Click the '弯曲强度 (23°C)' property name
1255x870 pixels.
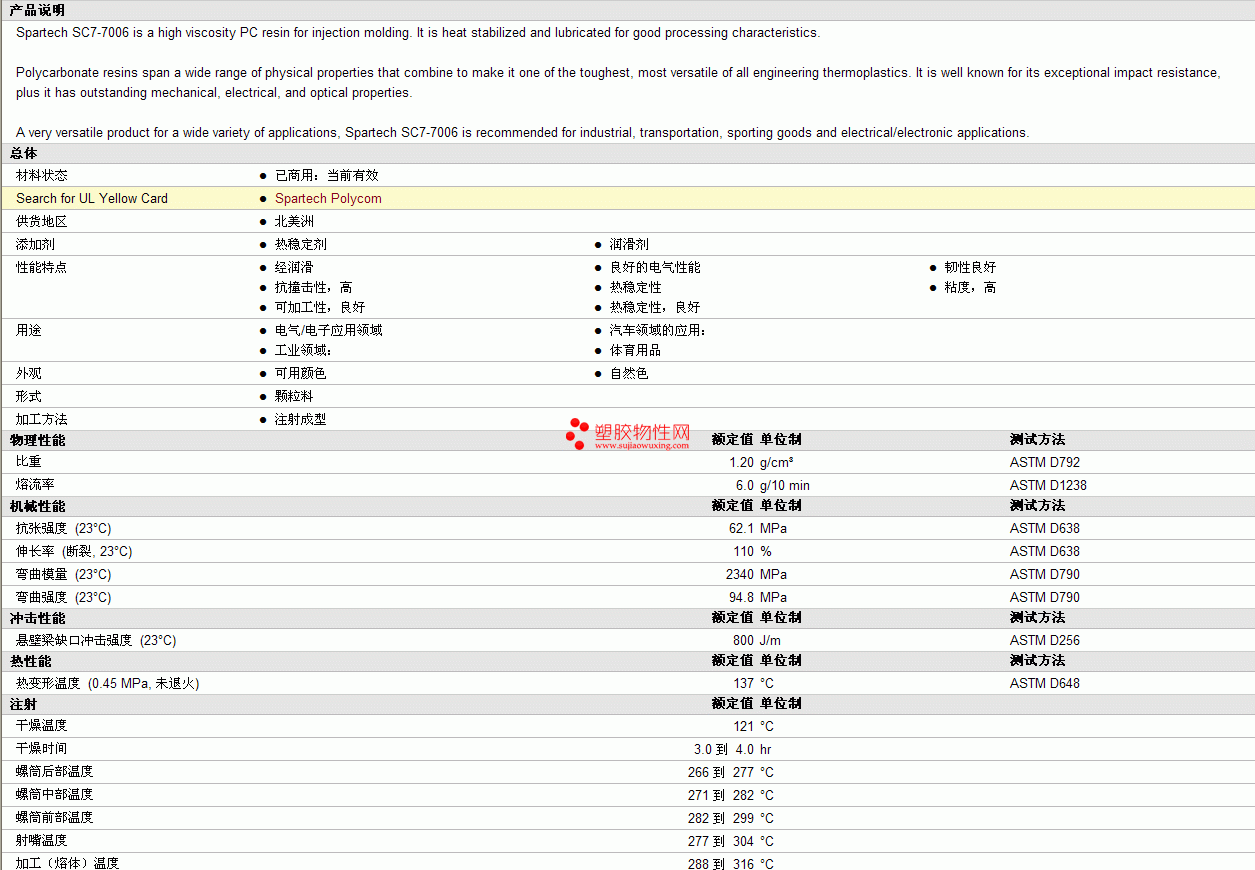click(x=64, y=597)
